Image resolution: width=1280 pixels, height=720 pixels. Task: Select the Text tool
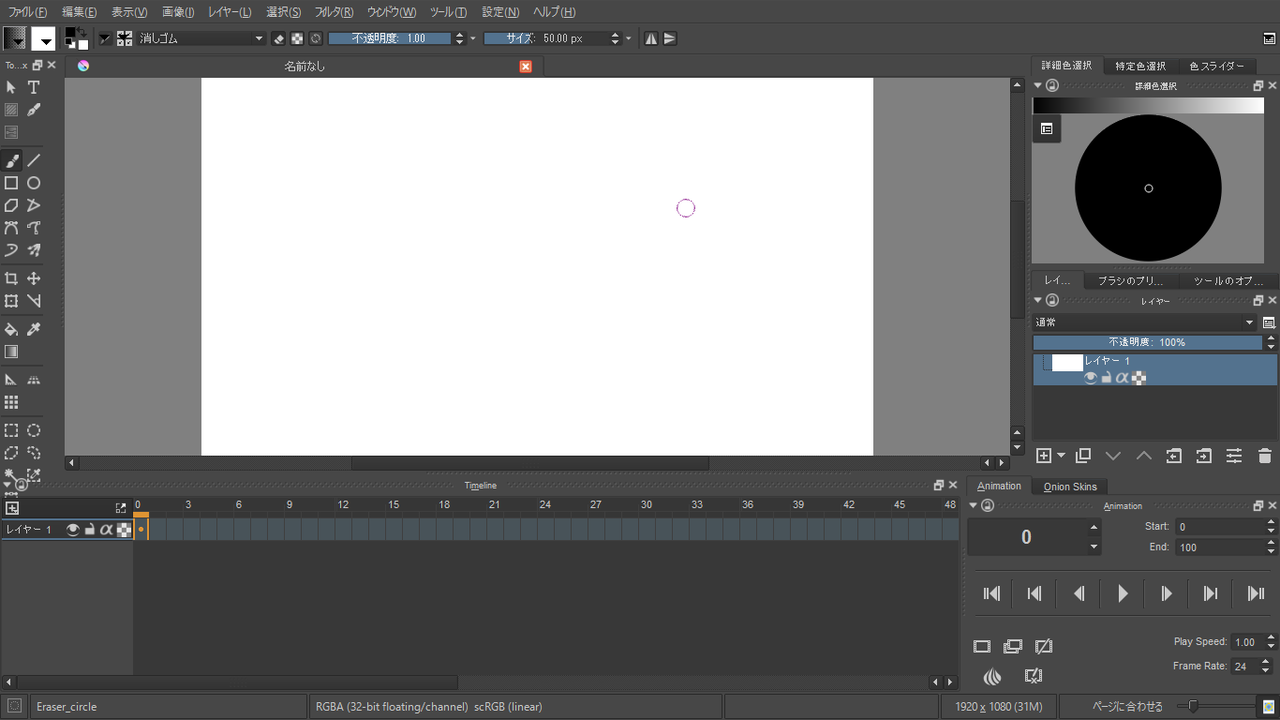tap(33, 87)
